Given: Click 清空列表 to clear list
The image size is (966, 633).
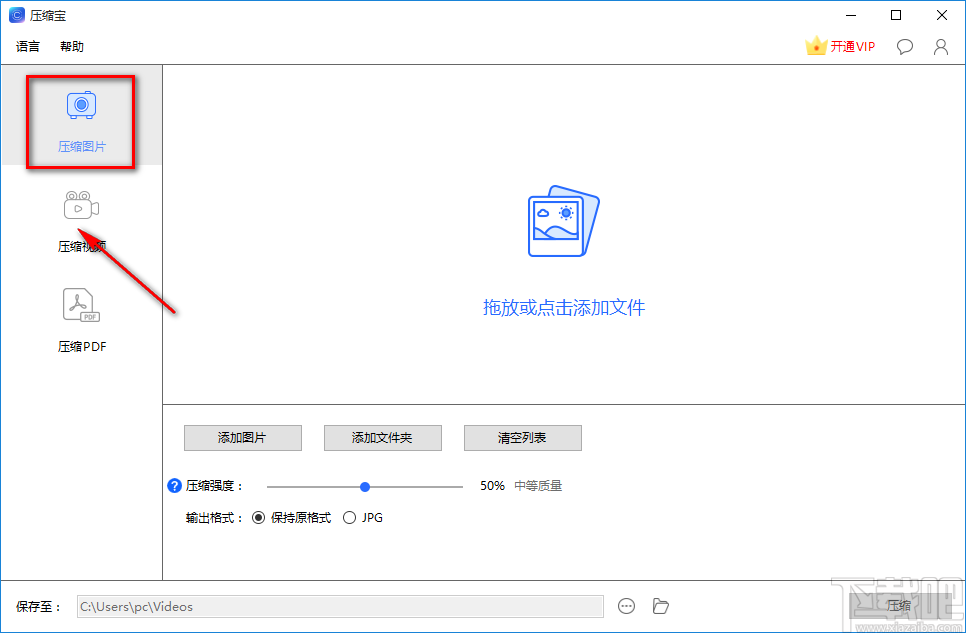Looking at the screenshot, I should (x=522, y=438).
